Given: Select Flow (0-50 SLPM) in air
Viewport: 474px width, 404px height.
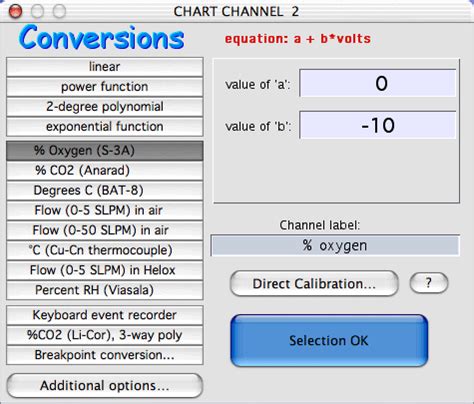Looking at the screenshot, I should point(104,230).
